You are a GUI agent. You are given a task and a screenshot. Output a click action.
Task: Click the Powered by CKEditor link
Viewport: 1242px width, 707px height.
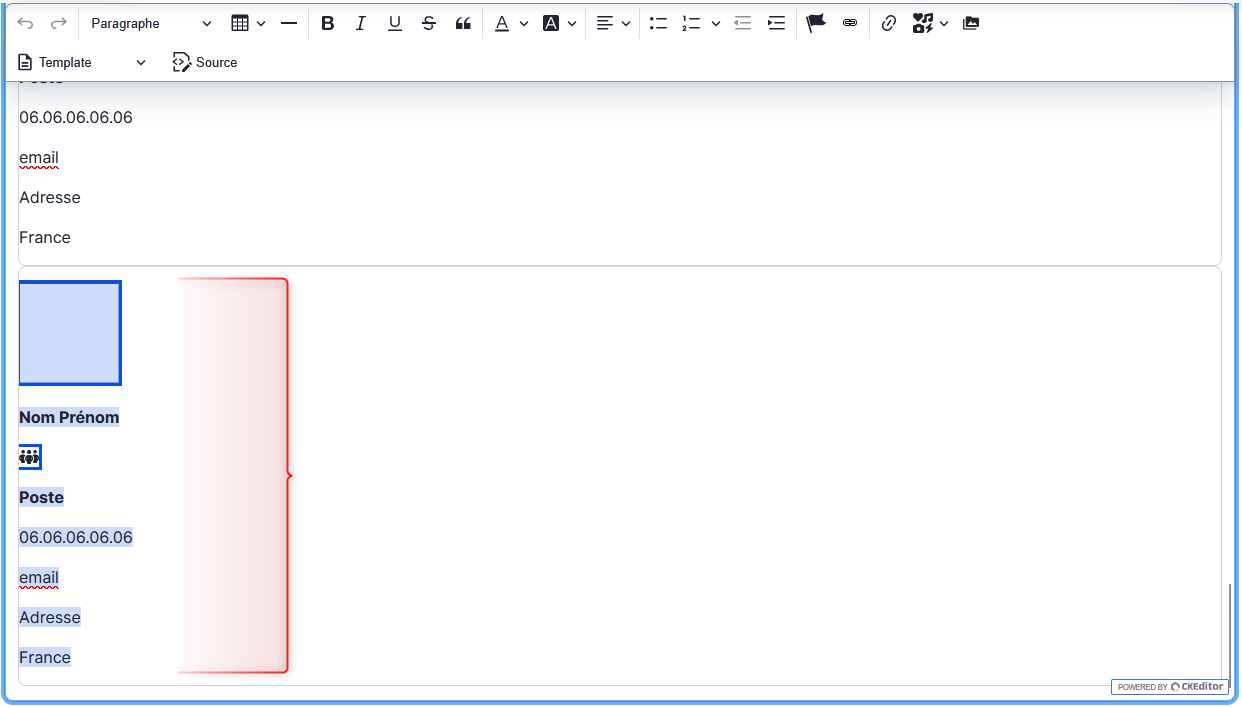[1170, 687]
